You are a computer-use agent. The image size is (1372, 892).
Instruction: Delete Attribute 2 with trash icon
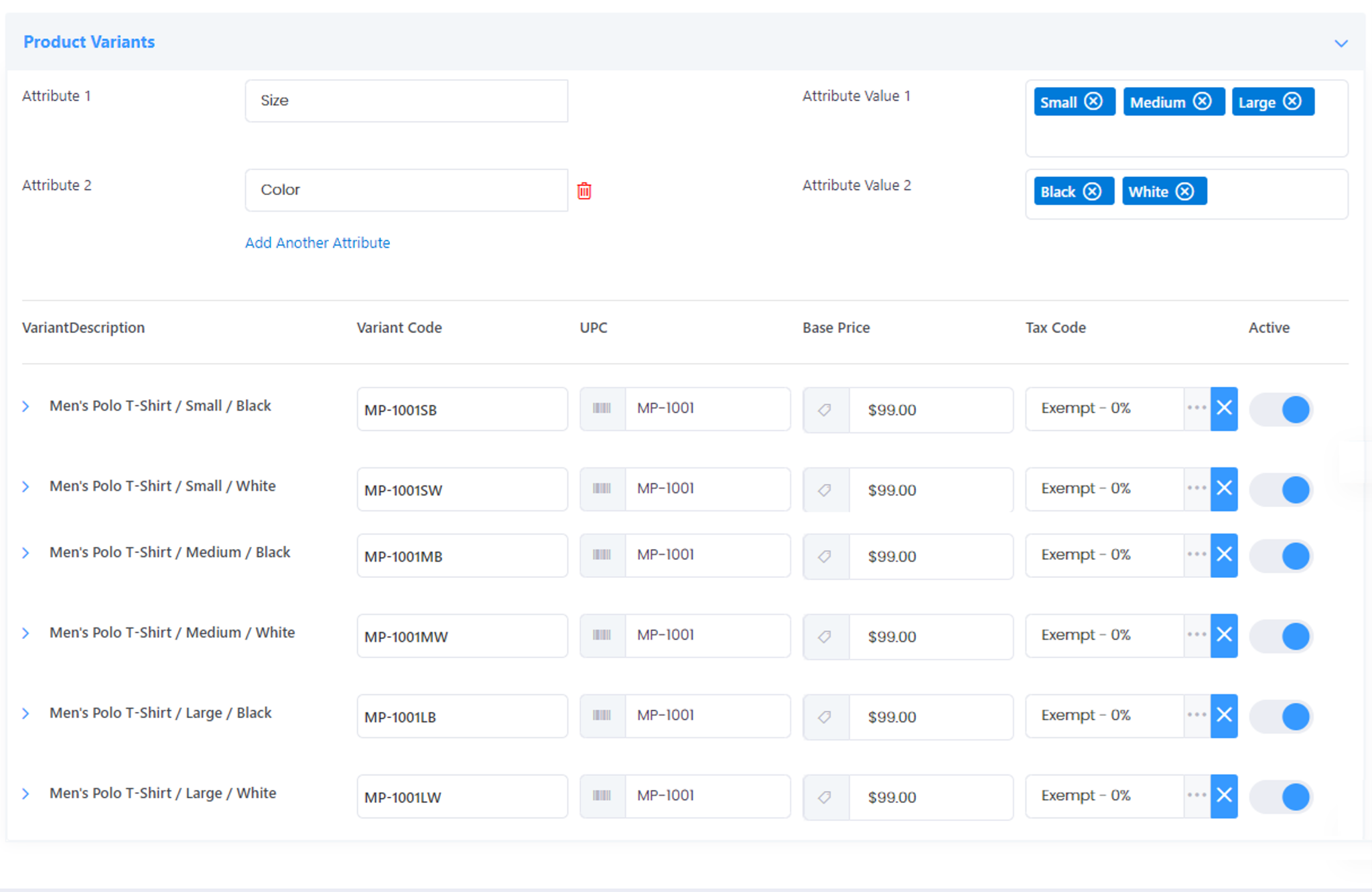coord(584,191)
